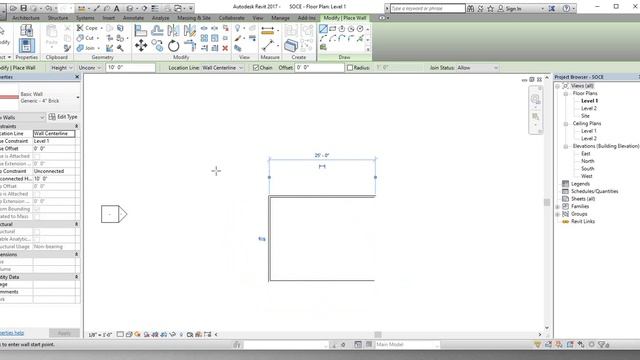The height and width of the screenshot is (360, 640).
Task: Open the Properties palette button in ribbon
Action: click(x=27, y=45)
